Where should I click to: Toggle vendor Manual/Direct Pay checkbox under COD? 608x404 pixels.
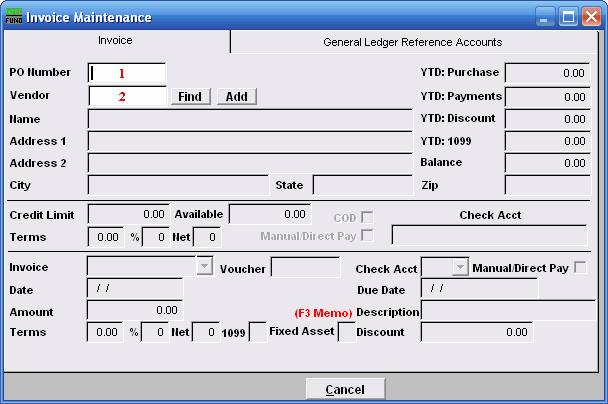367,235
